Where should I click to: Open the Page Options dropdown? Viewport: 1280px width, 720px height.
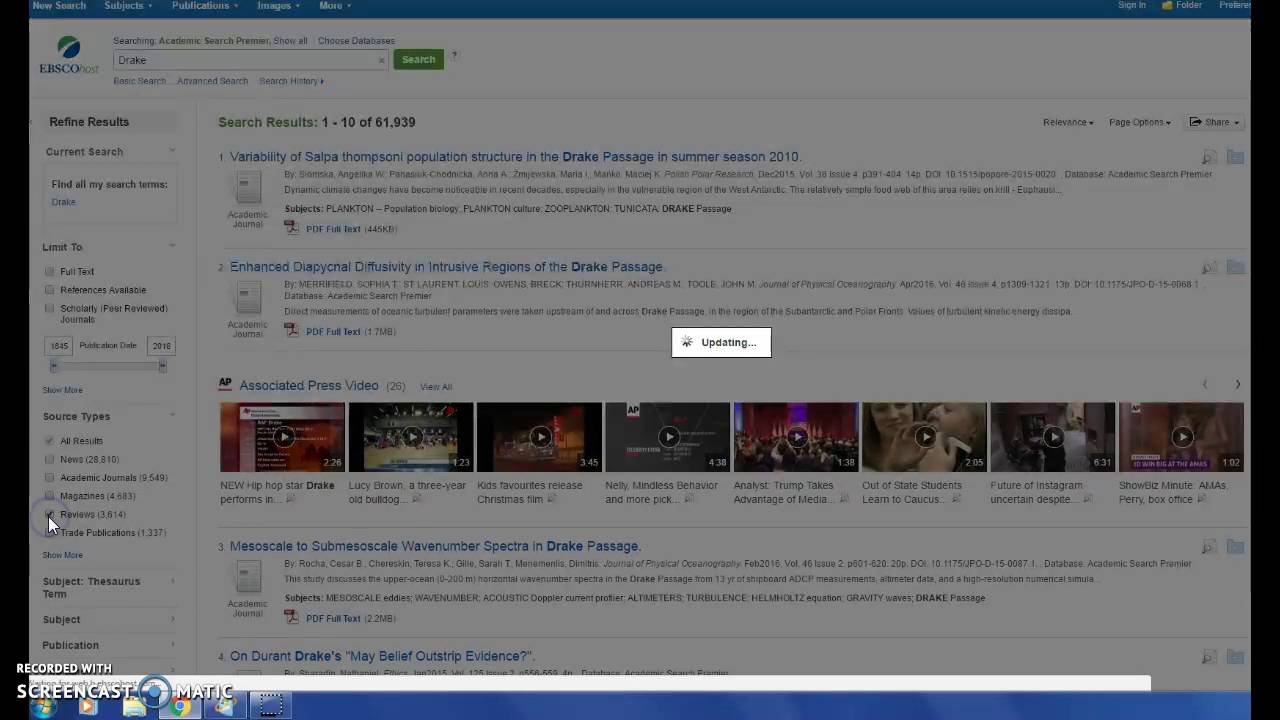(1139, 122)
